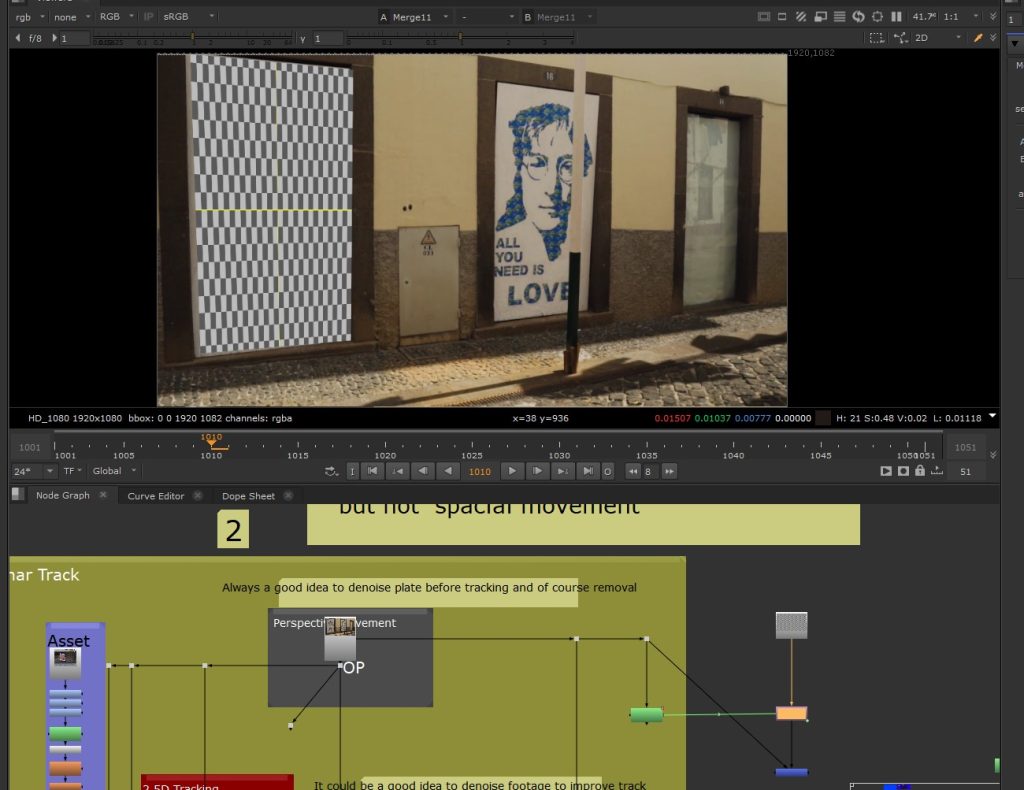Toggle the IP input process button
Viewport: 1024px width, 790px height.
click(x=149, y=17)
